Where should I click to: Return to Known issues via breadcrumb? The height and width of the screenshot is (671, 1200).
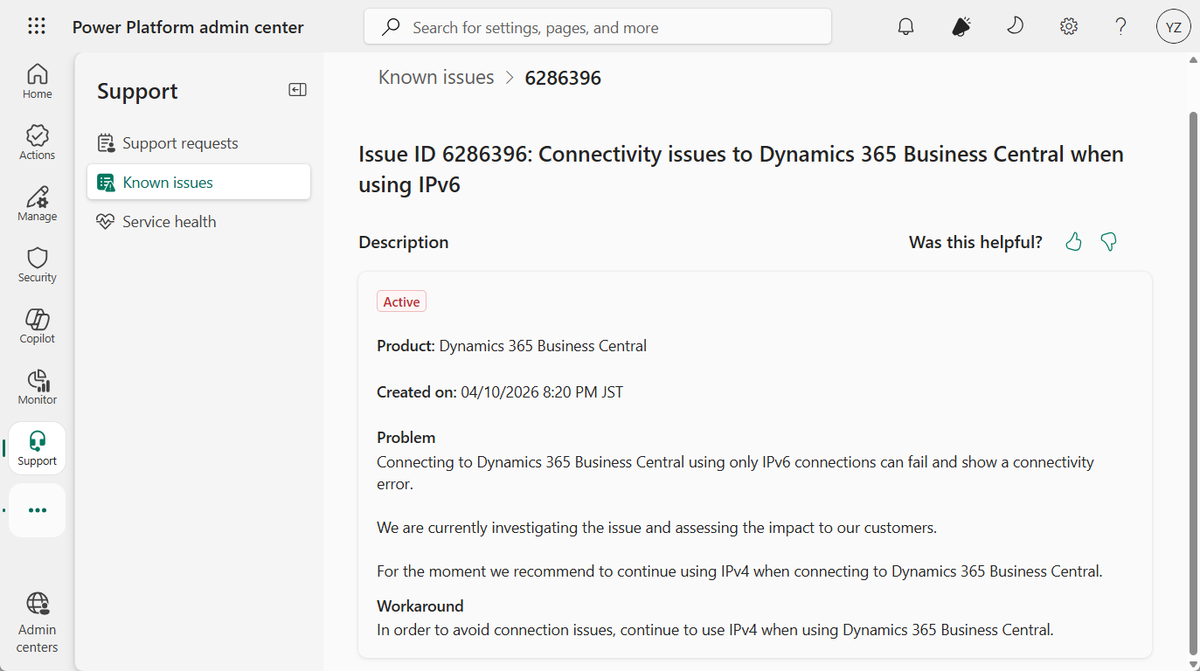pos(436,76)
